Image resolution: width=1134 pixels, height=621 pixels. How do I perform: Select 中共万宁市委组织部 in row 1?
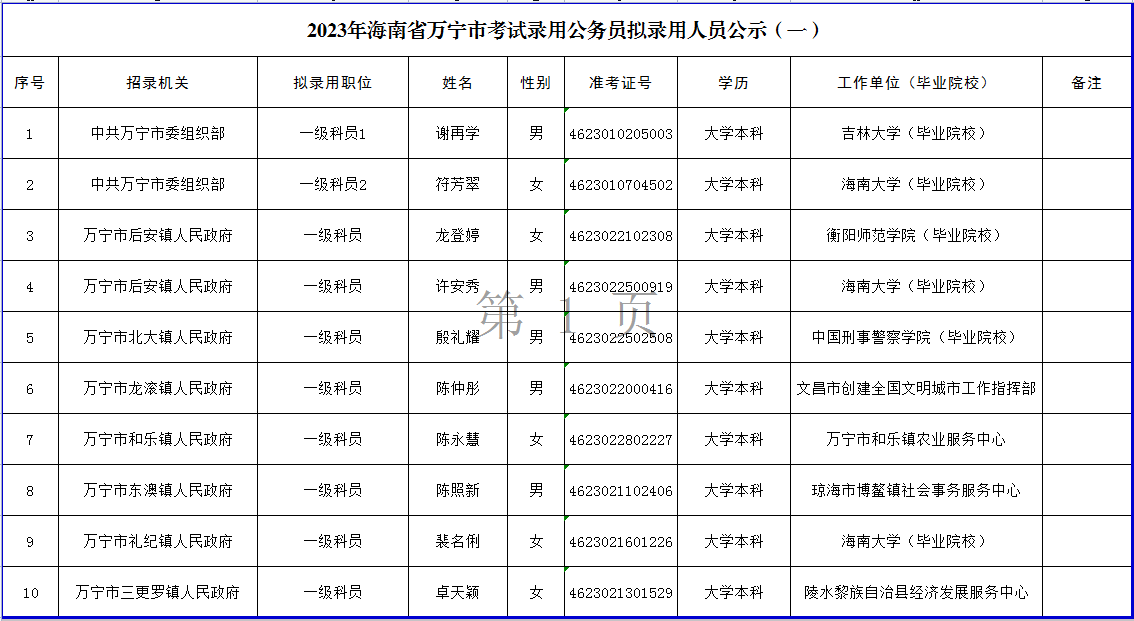(x=158, y=134)
